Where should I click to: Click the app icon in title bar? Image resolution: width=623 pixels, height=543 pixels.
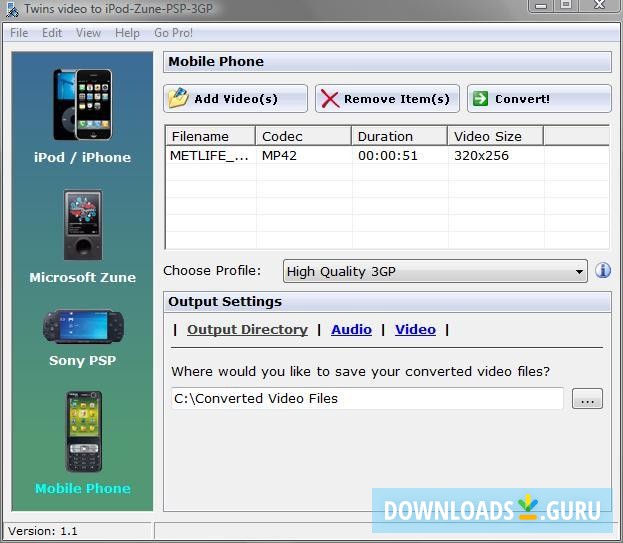pyautogui.click(x=12, y=10)
